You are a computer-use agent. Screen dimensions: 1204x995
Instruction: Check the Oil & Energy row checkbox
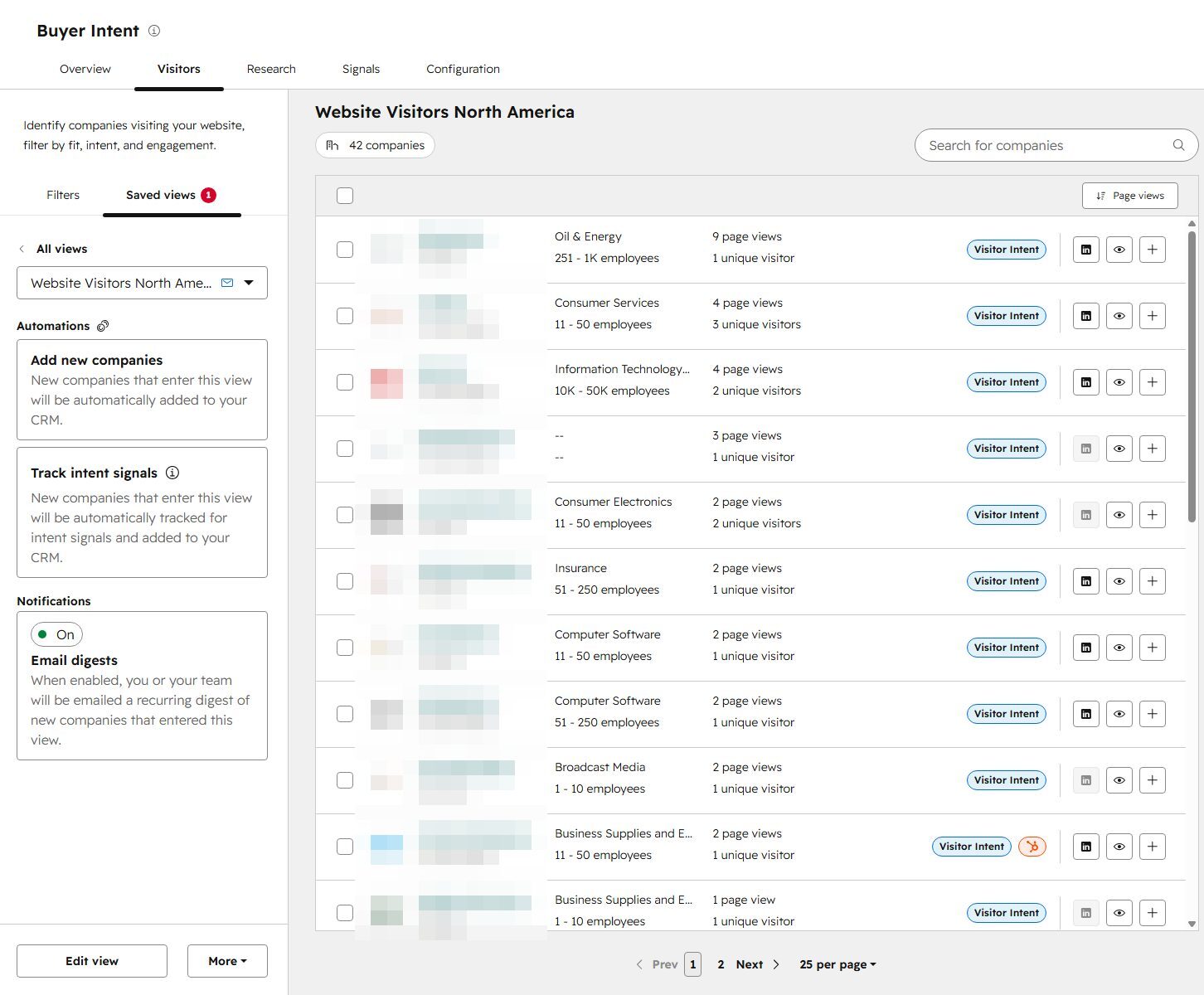[345, 250]
